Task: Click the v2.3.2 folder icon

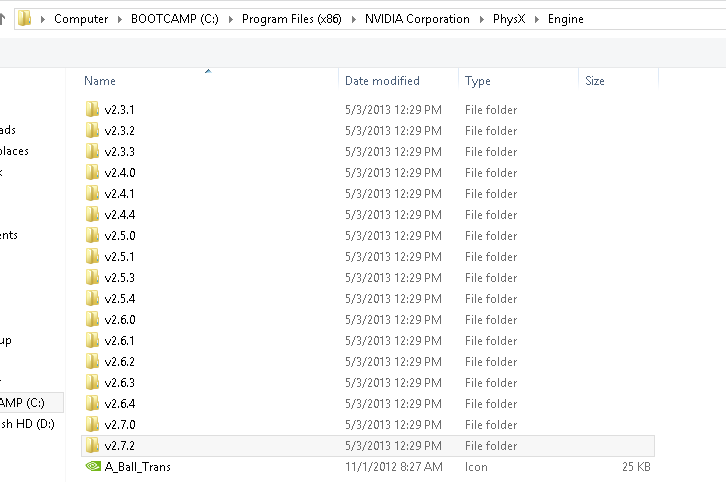Action: 92,130
